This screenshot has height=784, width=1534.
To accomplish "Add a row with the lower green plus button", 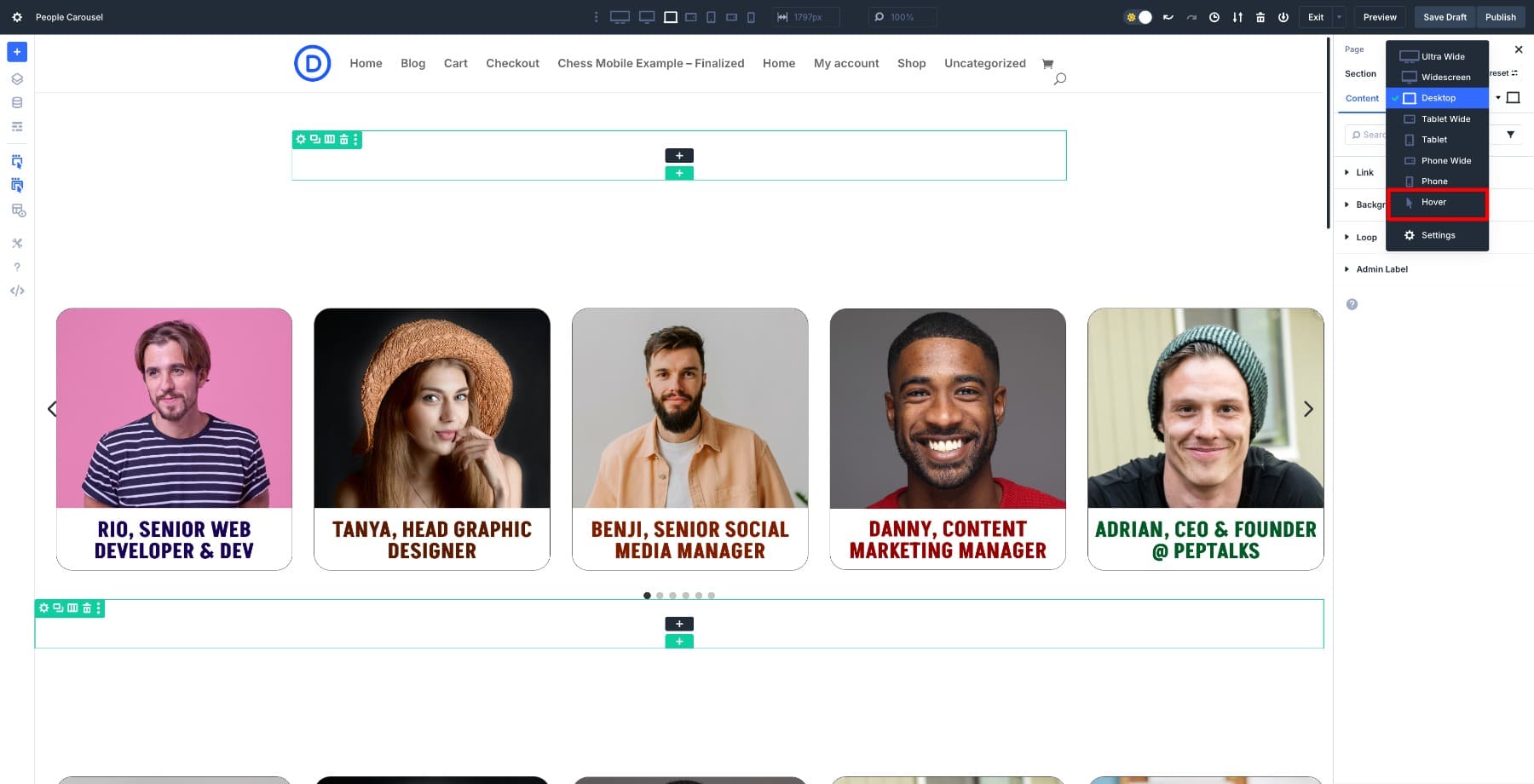I will pos(679,642).
